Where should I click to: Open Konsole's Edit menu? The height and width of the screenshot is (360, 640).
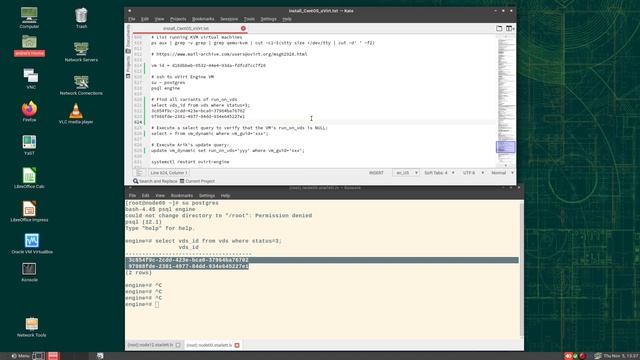pos(145,196)
